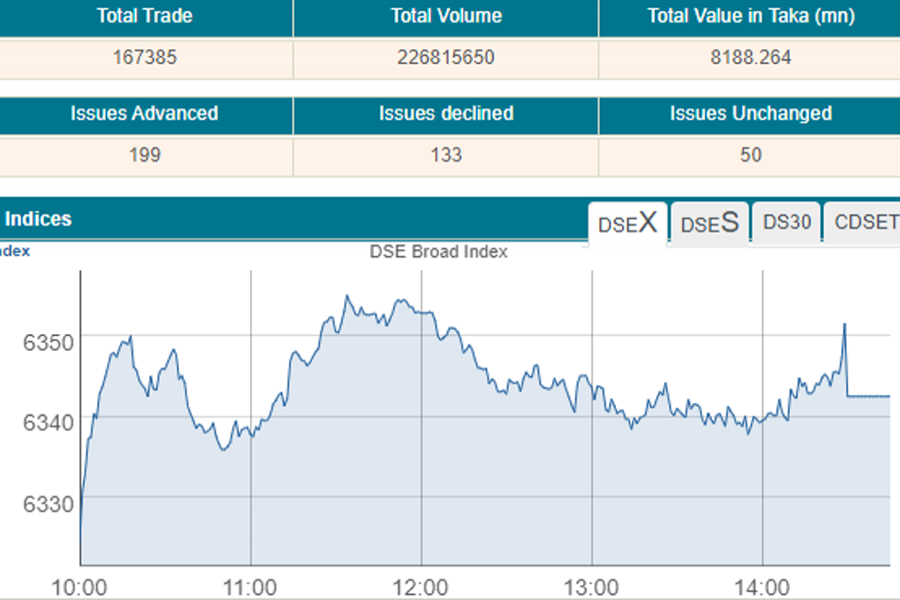The height and width of the screenshot is (600, 900).
Task: Select the Issues Advanced header cell
Action: coord(145,114)
